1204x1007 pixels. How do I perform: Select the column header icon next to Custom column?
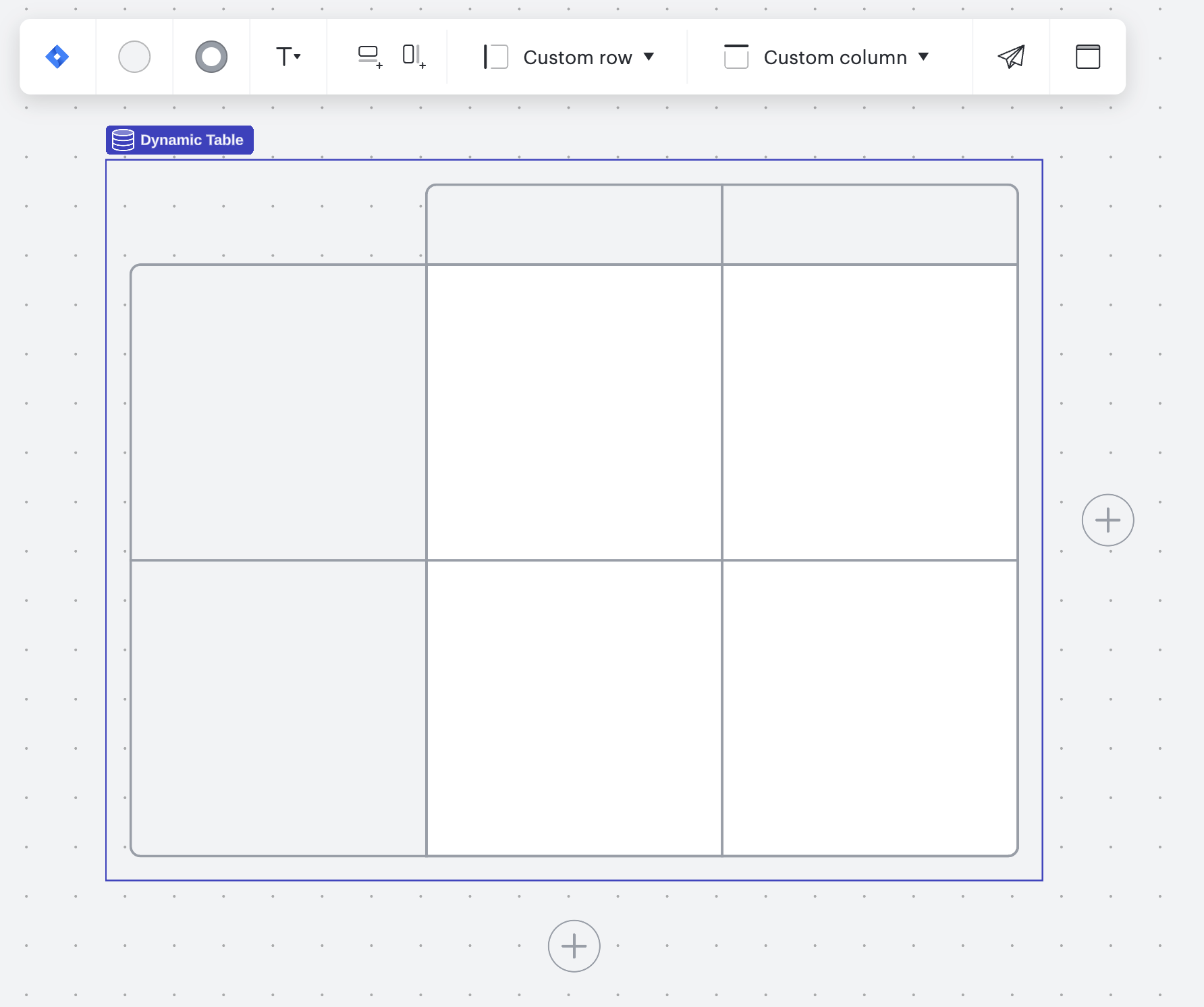[736, 57]
